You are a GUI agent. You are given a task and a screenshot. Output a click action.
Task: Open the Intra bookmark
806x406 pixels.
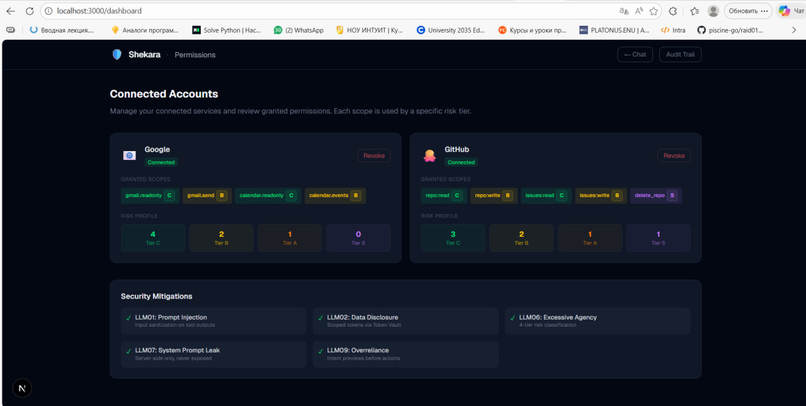tap(673, 30)
